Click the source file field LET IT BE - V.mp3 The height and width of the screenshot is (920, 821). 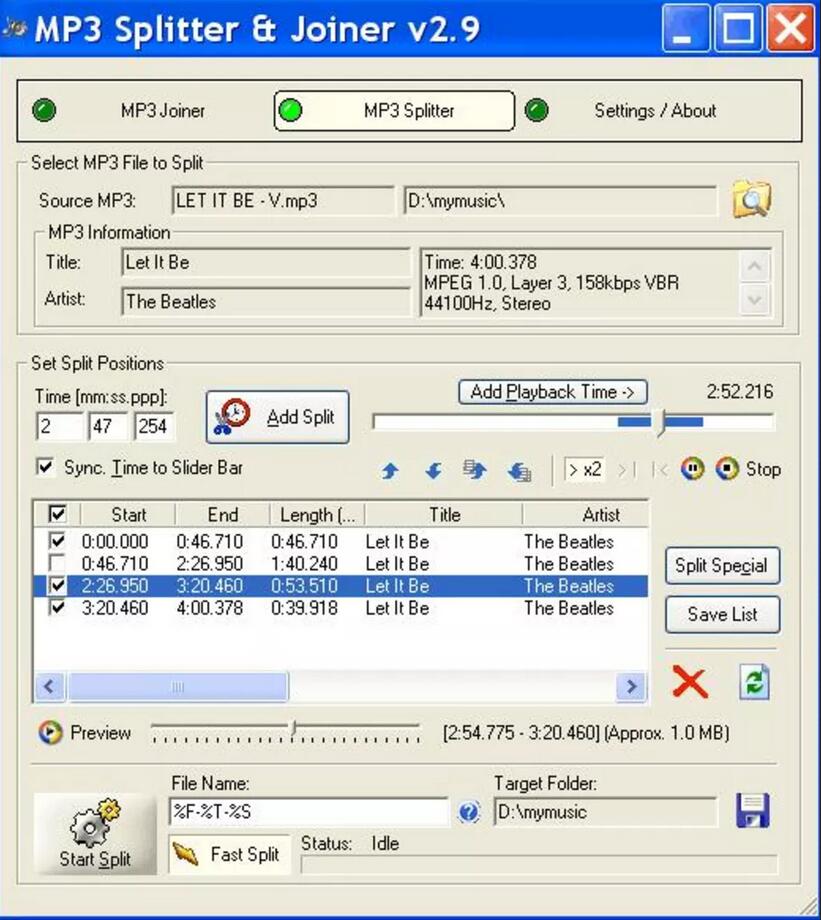point(283,201)
